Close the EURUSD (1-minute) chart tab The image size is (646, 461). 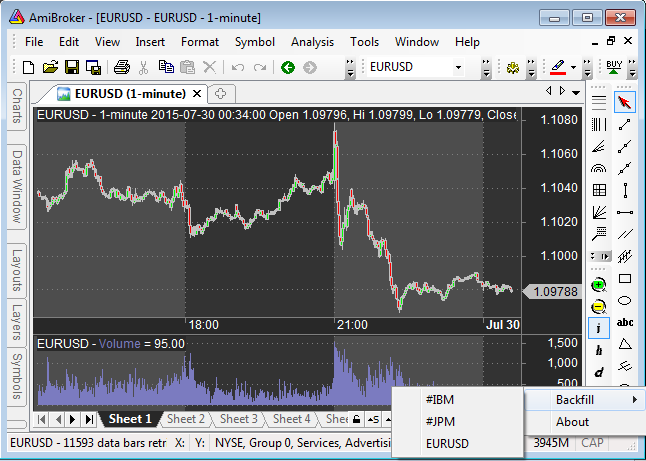[x=197, y=94]
